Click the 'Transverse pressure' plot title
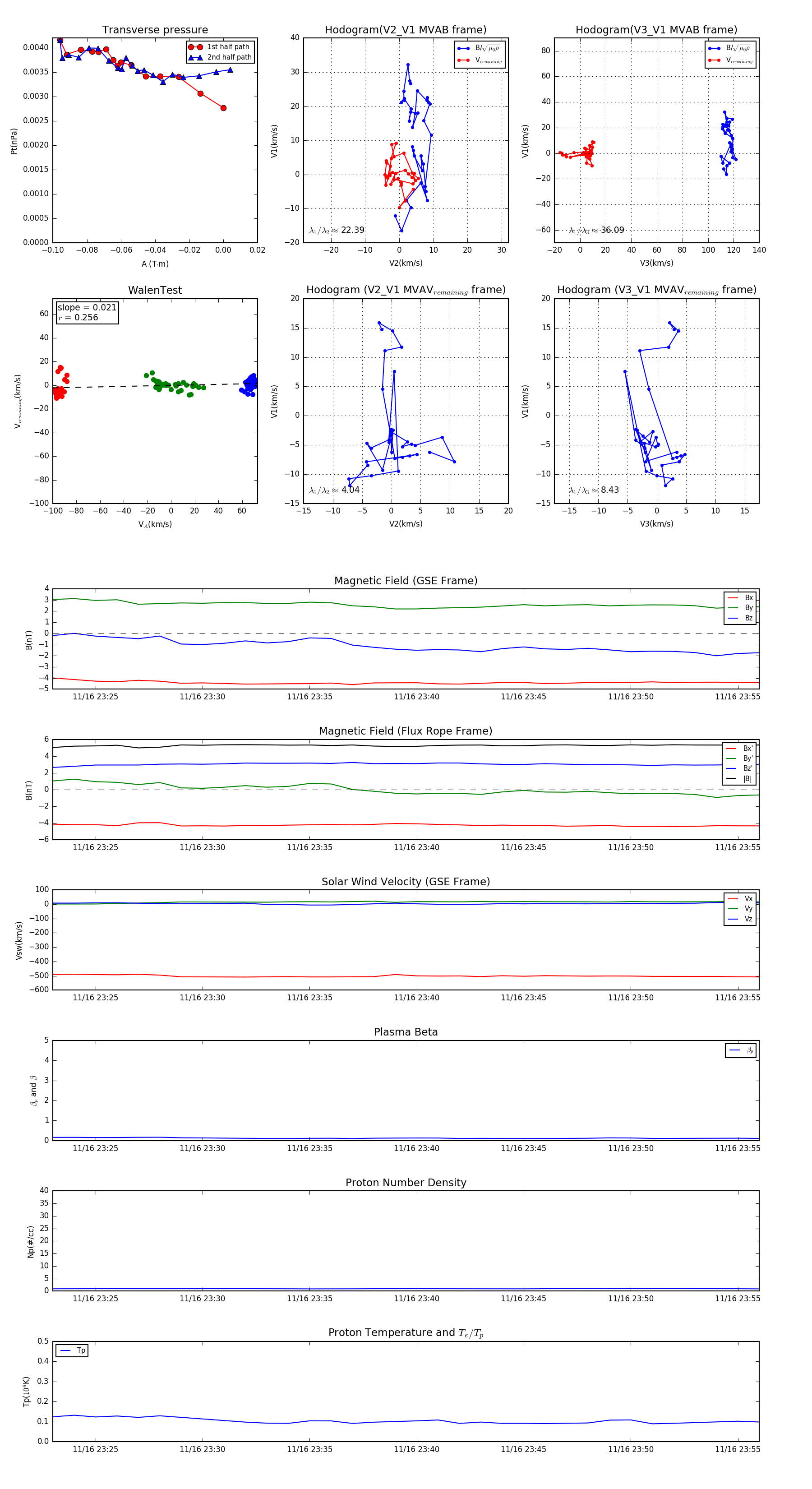Viewport: 812px width, 1489px height. click(x=155, y=30)
